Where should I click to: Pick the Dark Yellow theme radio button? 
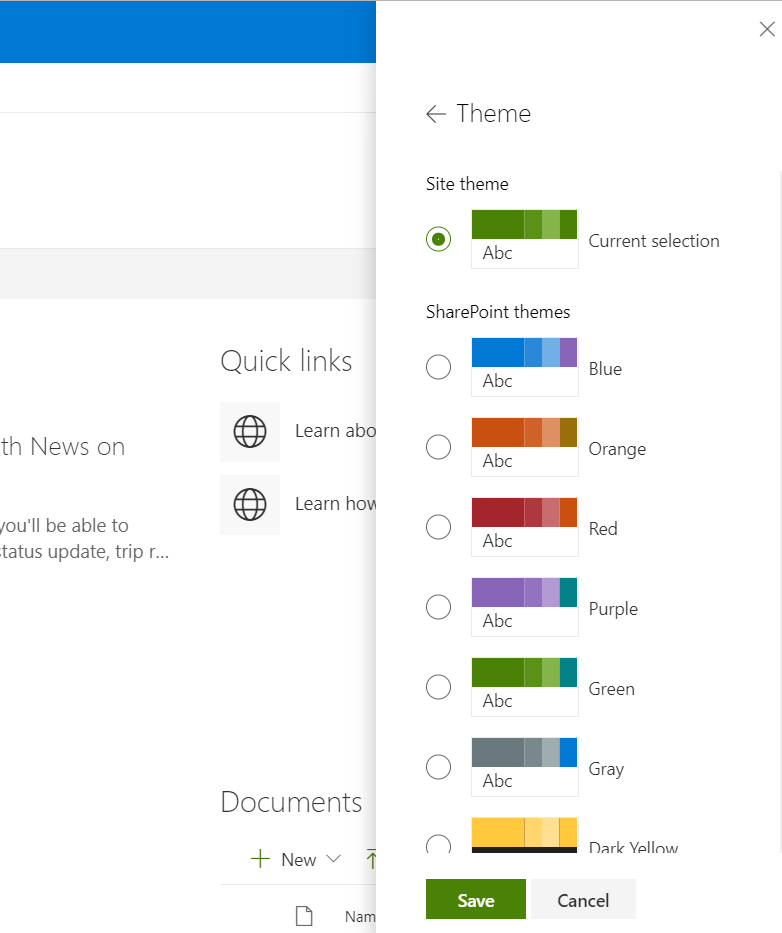(439, 844)
